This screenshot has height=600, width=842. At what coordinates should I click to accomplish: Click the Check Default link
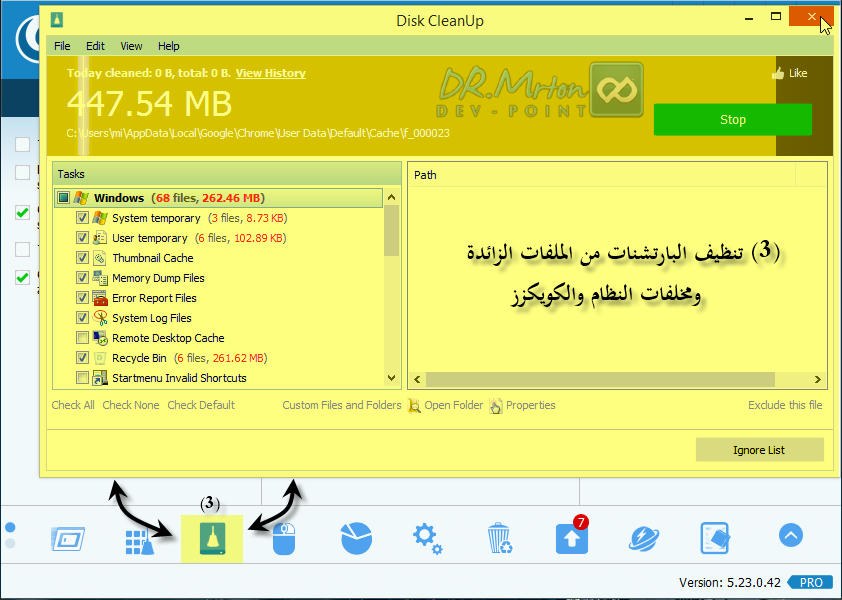pos(201,405)
